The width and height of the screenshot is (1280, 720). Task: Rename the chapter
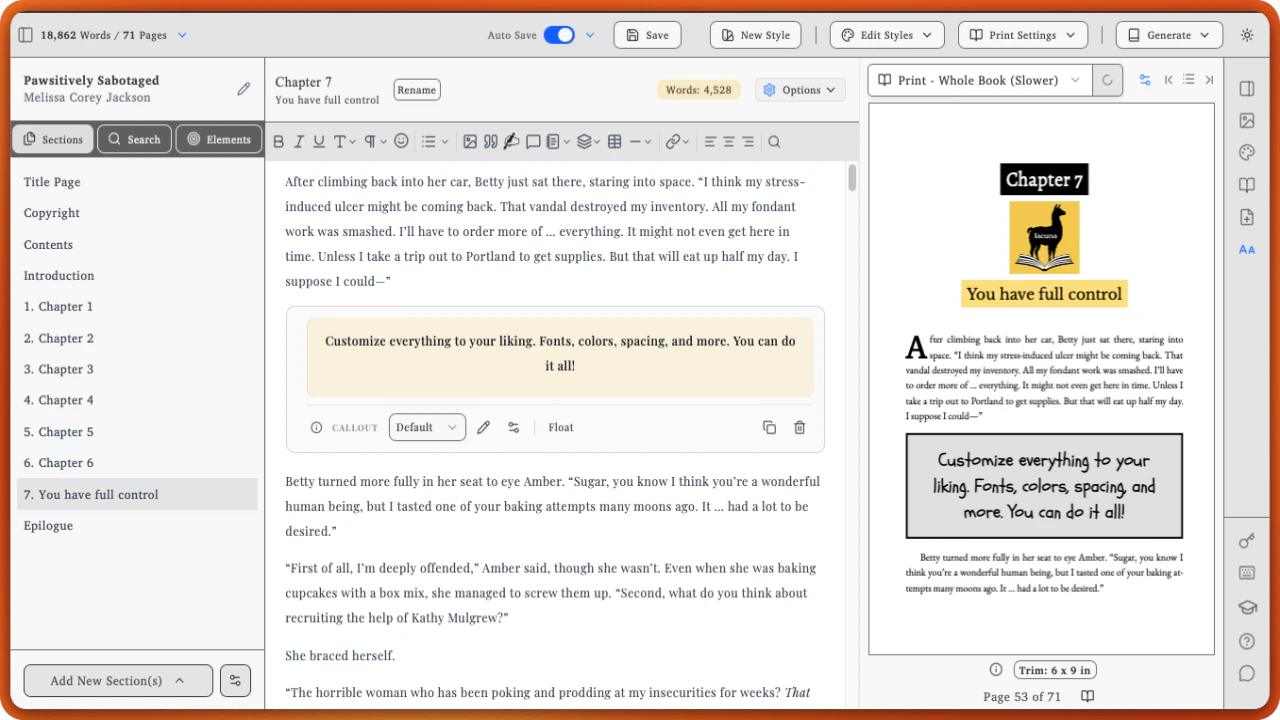tap(417, 90)
